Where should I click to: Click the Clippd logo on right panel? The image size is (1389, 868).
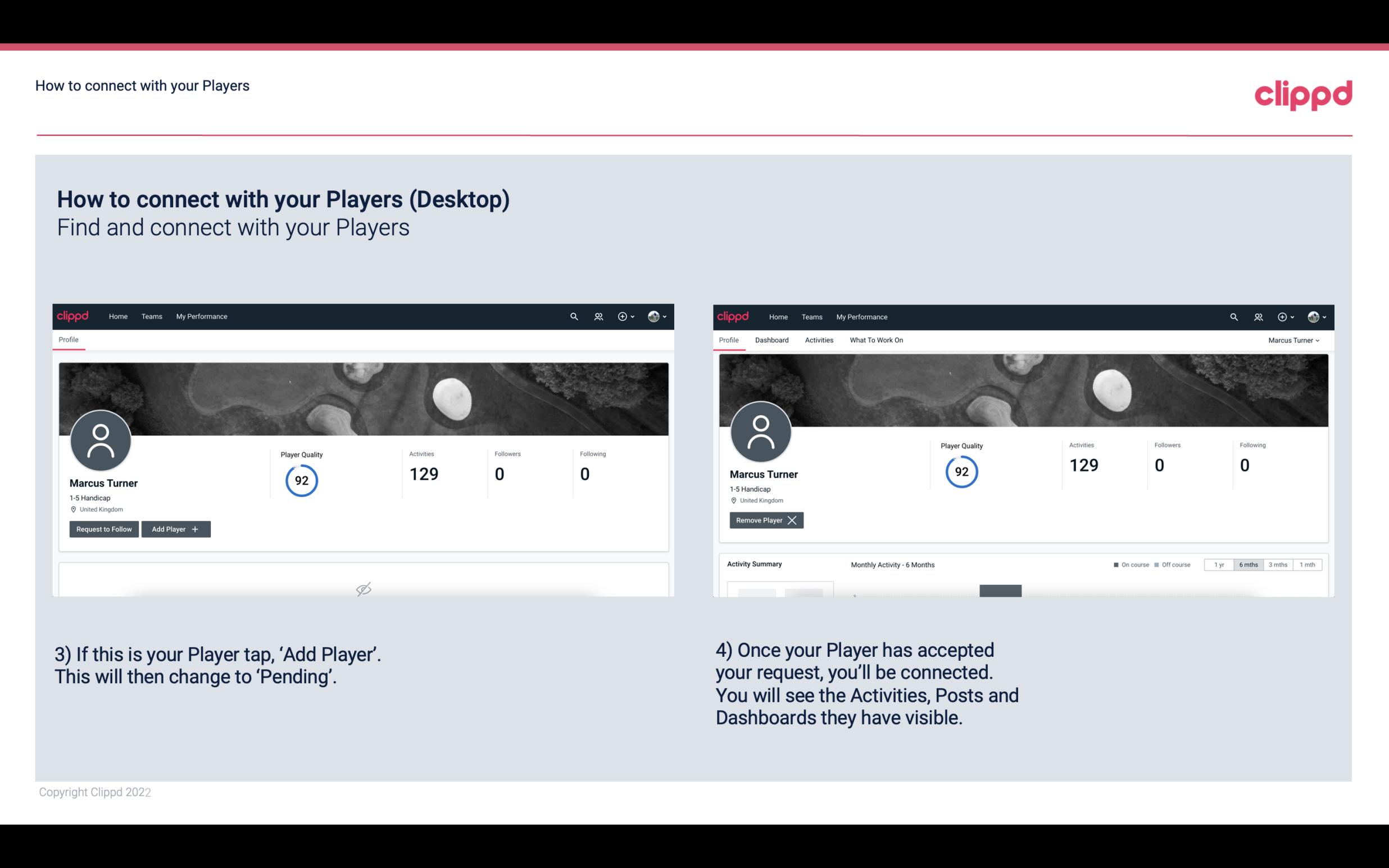coord(734,316)
